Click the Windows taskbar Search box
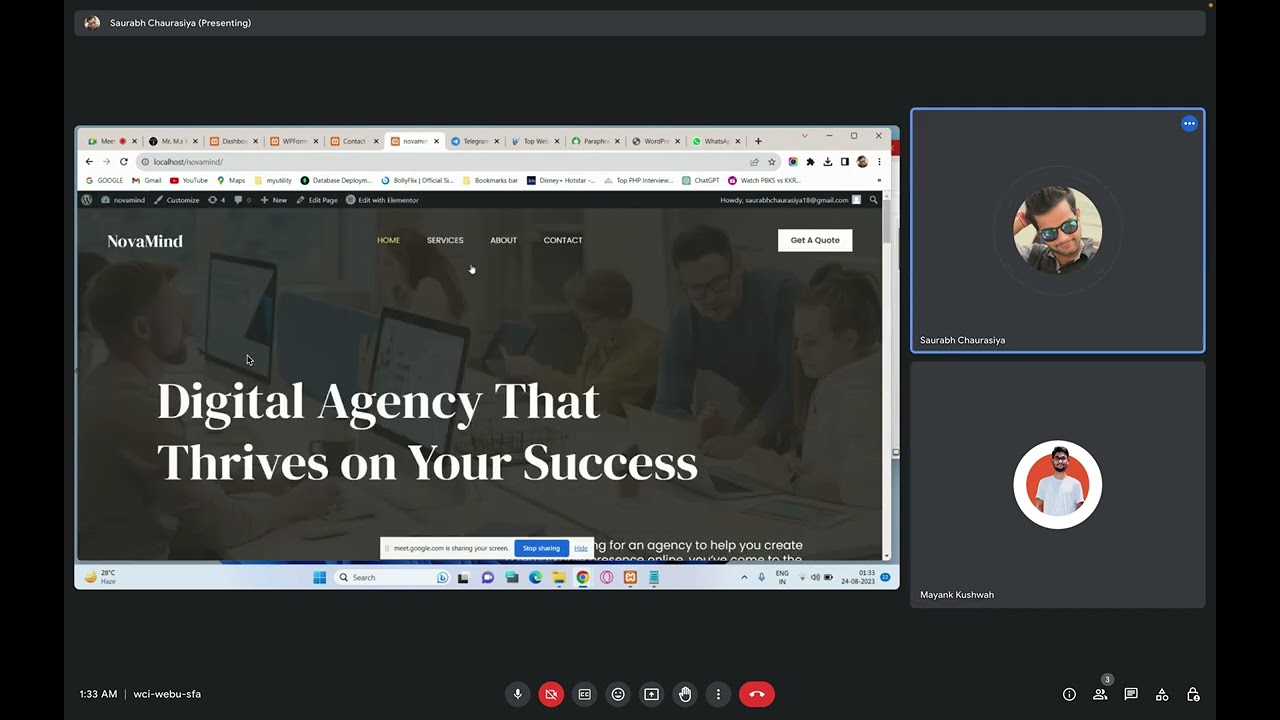 coord(392,577)
